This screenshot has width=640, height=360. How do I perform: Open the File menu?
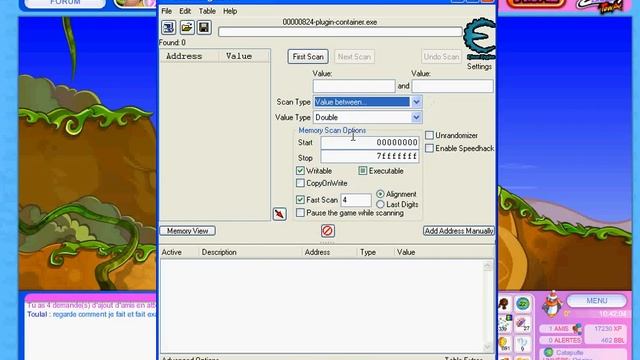pyautogui.click(x=167, y=11)
